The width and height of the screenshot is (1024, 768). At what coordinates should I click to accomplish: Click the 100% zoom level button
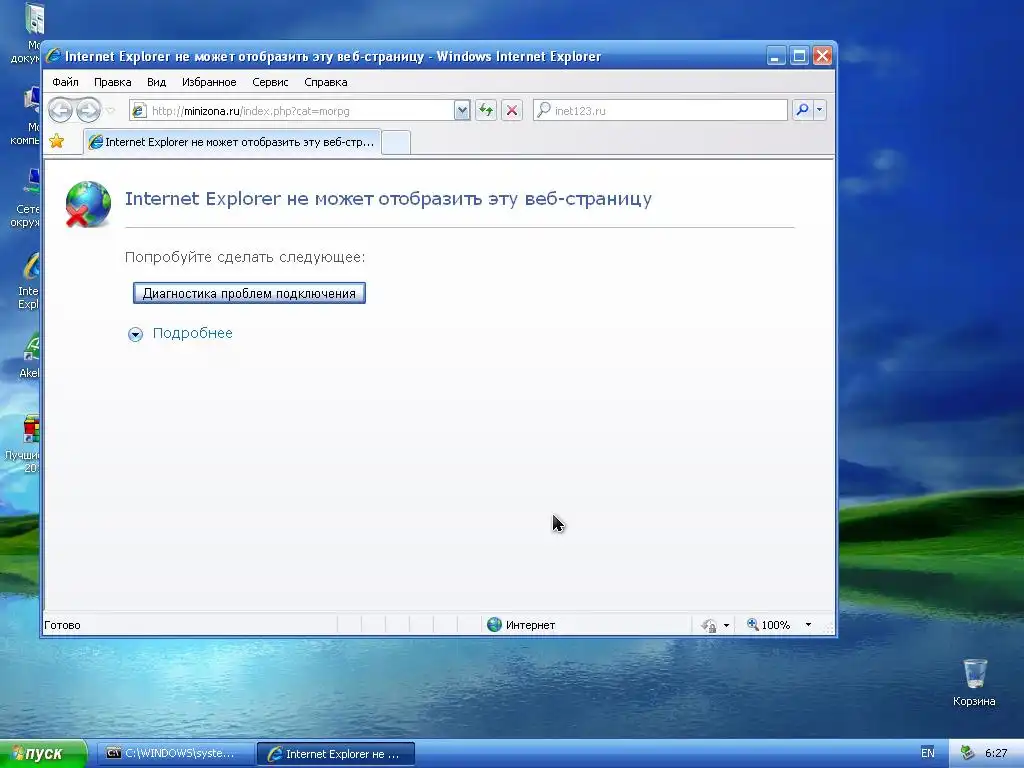[769, 625]
